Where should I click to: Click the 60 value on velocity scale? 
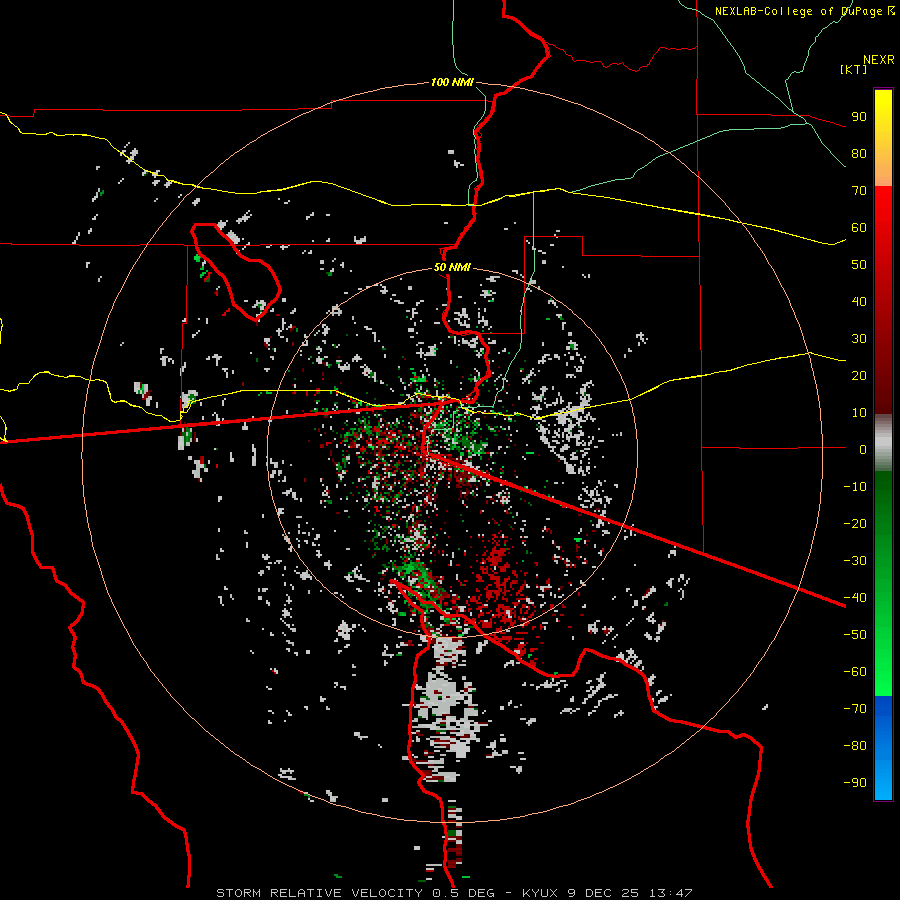coord(859,228)
